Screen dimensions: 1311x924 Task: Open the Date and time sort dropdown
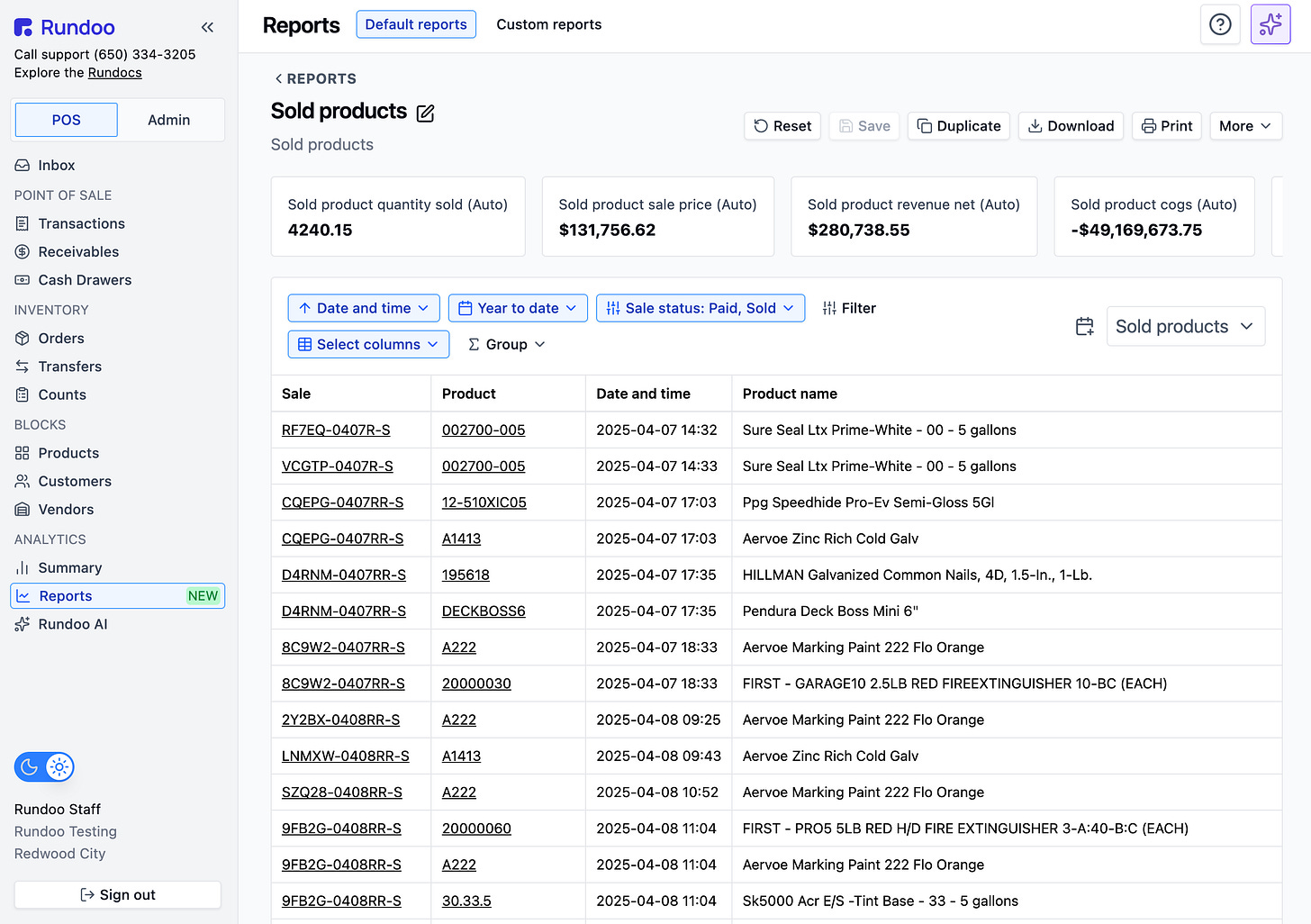364,308
